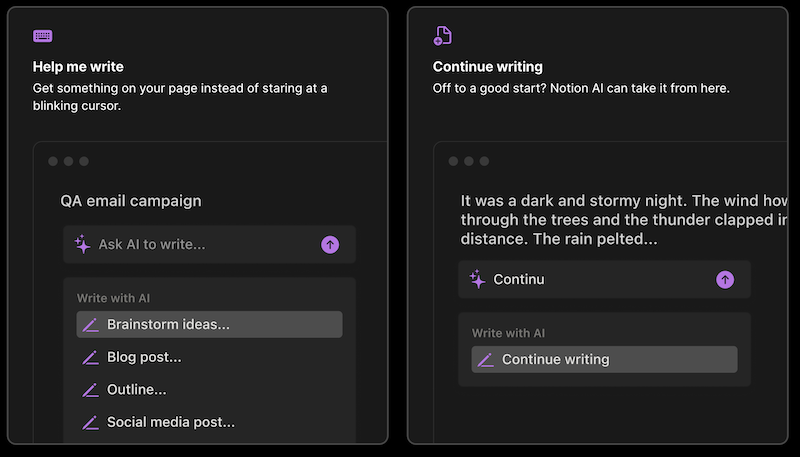Click the pencil icon beside Continue writing option
800x457 pixels.
[x=486, y=360]
